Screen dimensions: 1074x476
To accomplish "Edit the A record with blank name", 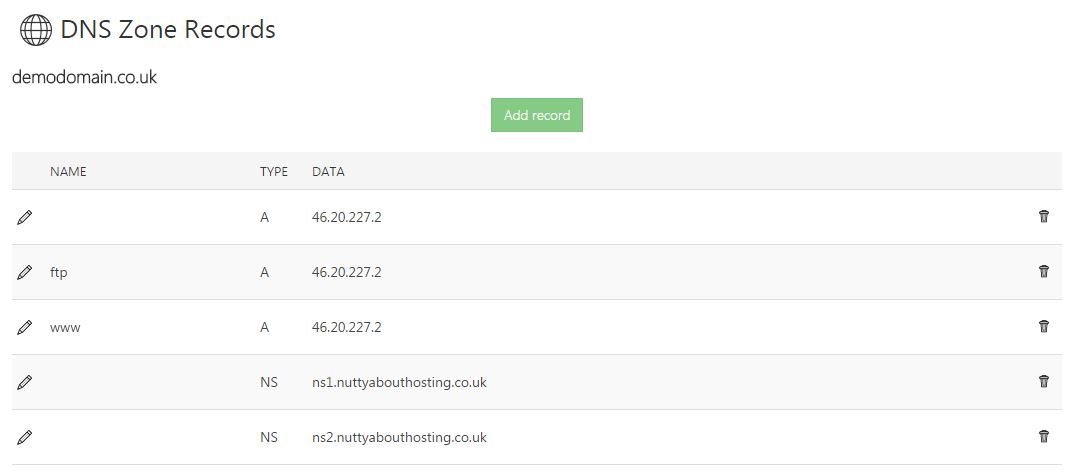I will click(25, 217).
